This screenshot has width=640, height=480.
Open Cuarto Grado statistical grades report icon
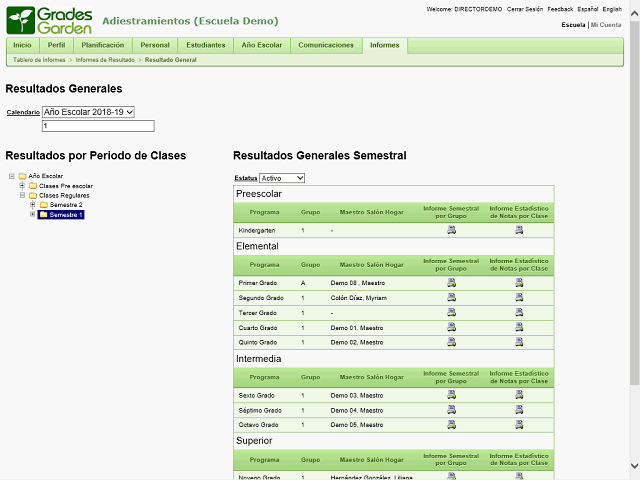519,327
